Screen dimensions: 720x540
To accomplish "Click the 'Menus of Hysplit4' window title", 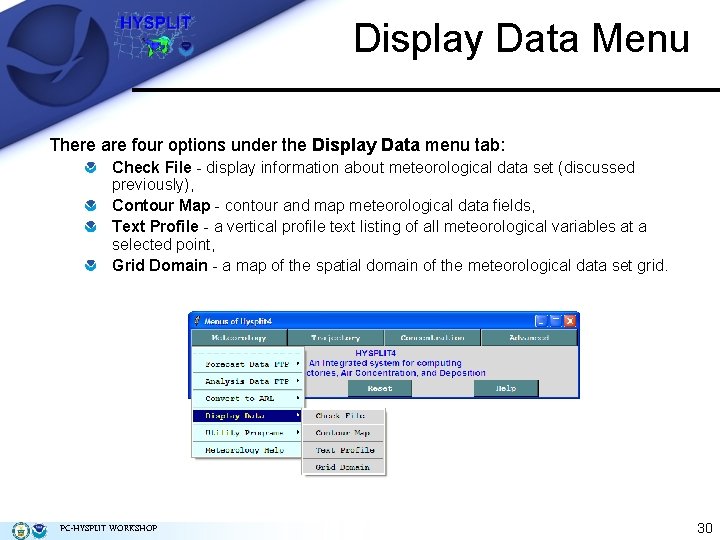I will click(238, 321).
